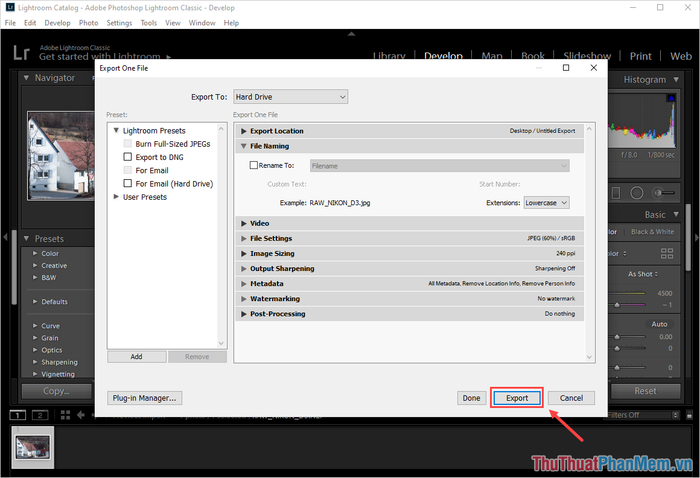Open the Window menu
Viewport: 700px width, 478px height.
tap(202, 23)
